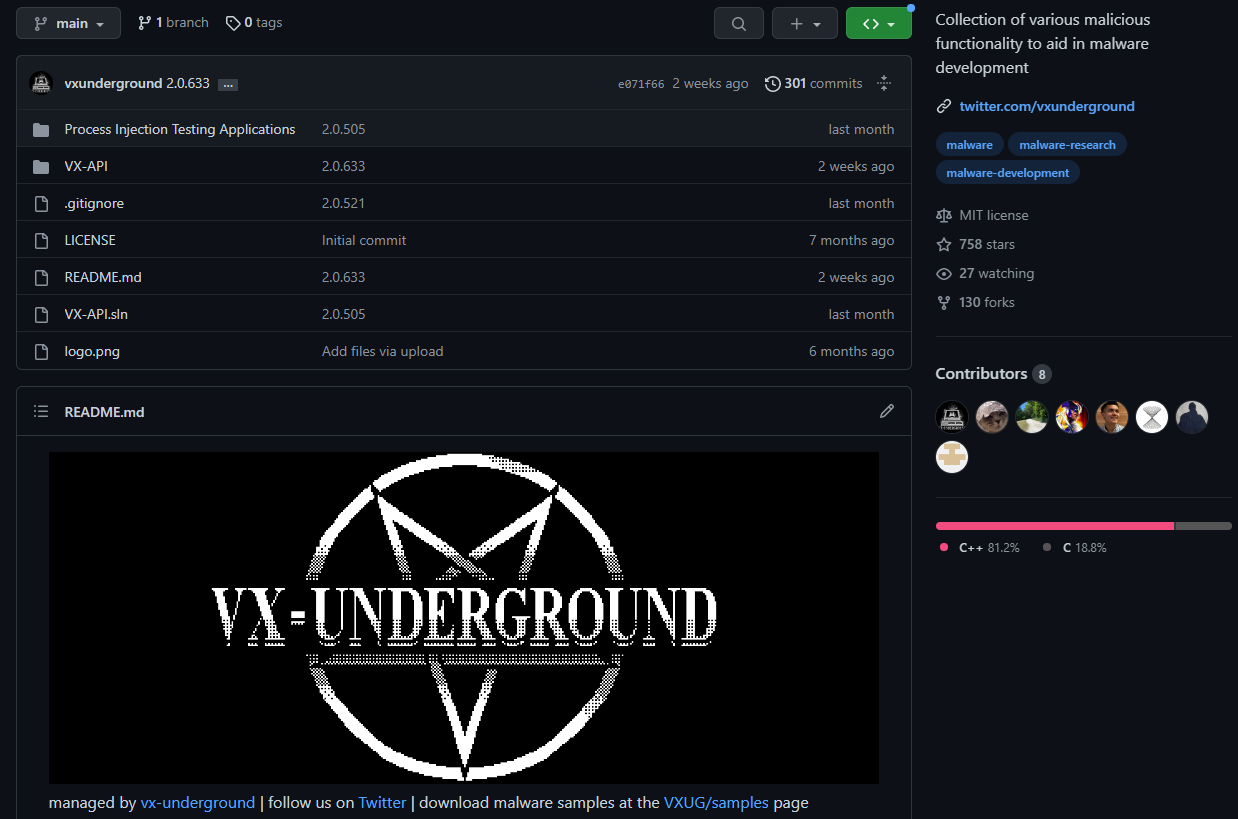Click the link chain icon in About

(x=943, y=106)
